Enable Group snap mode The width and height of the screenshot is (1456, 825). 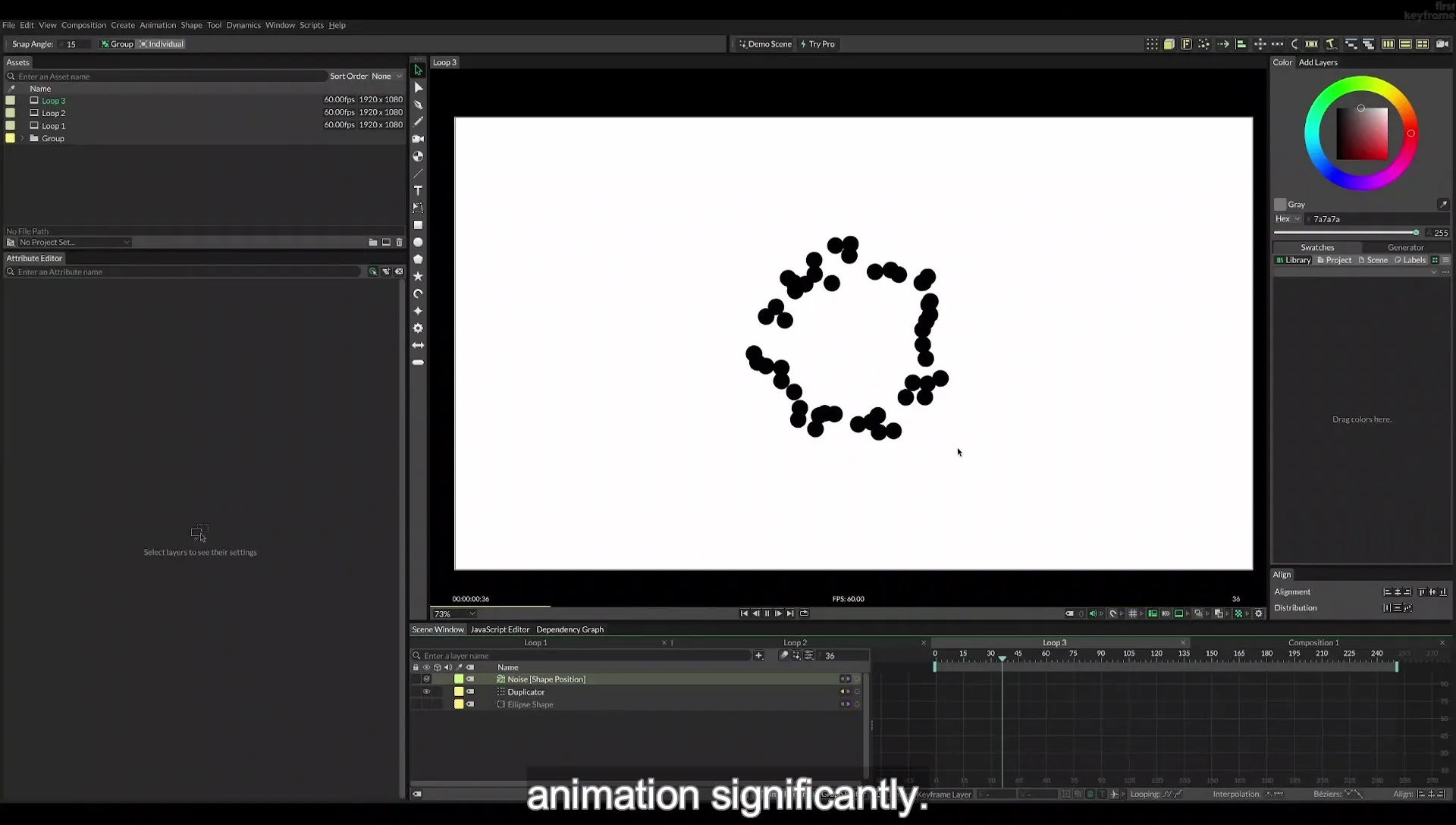click(x=117, y=44)
